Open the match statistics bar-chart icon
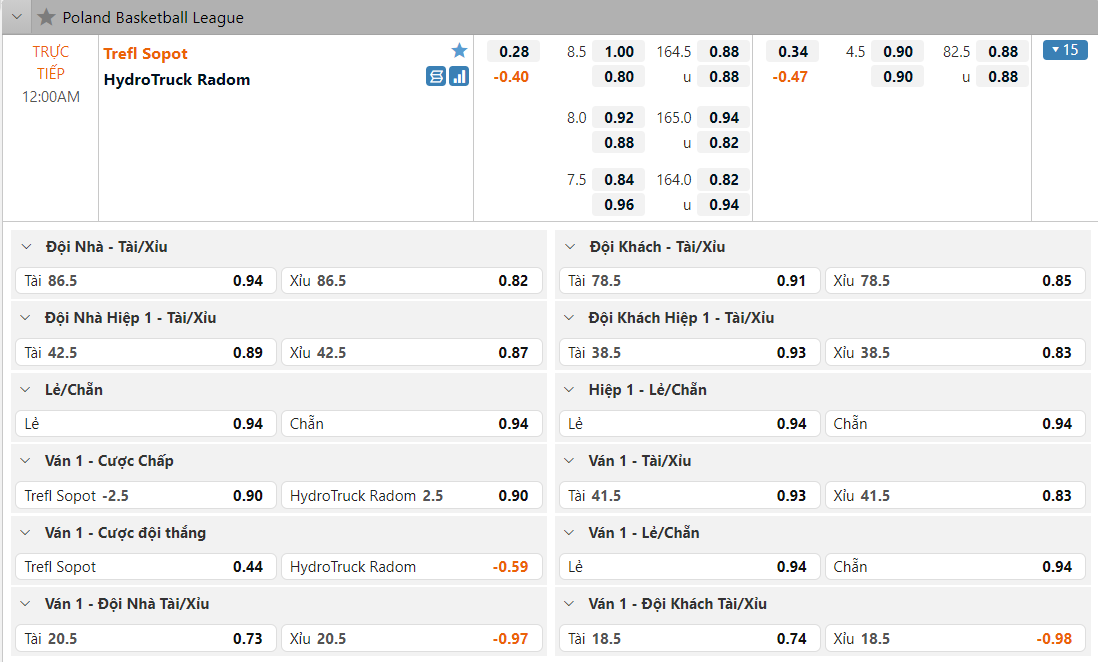Screen dimensions: 1098x662 (x=459, y=76)
